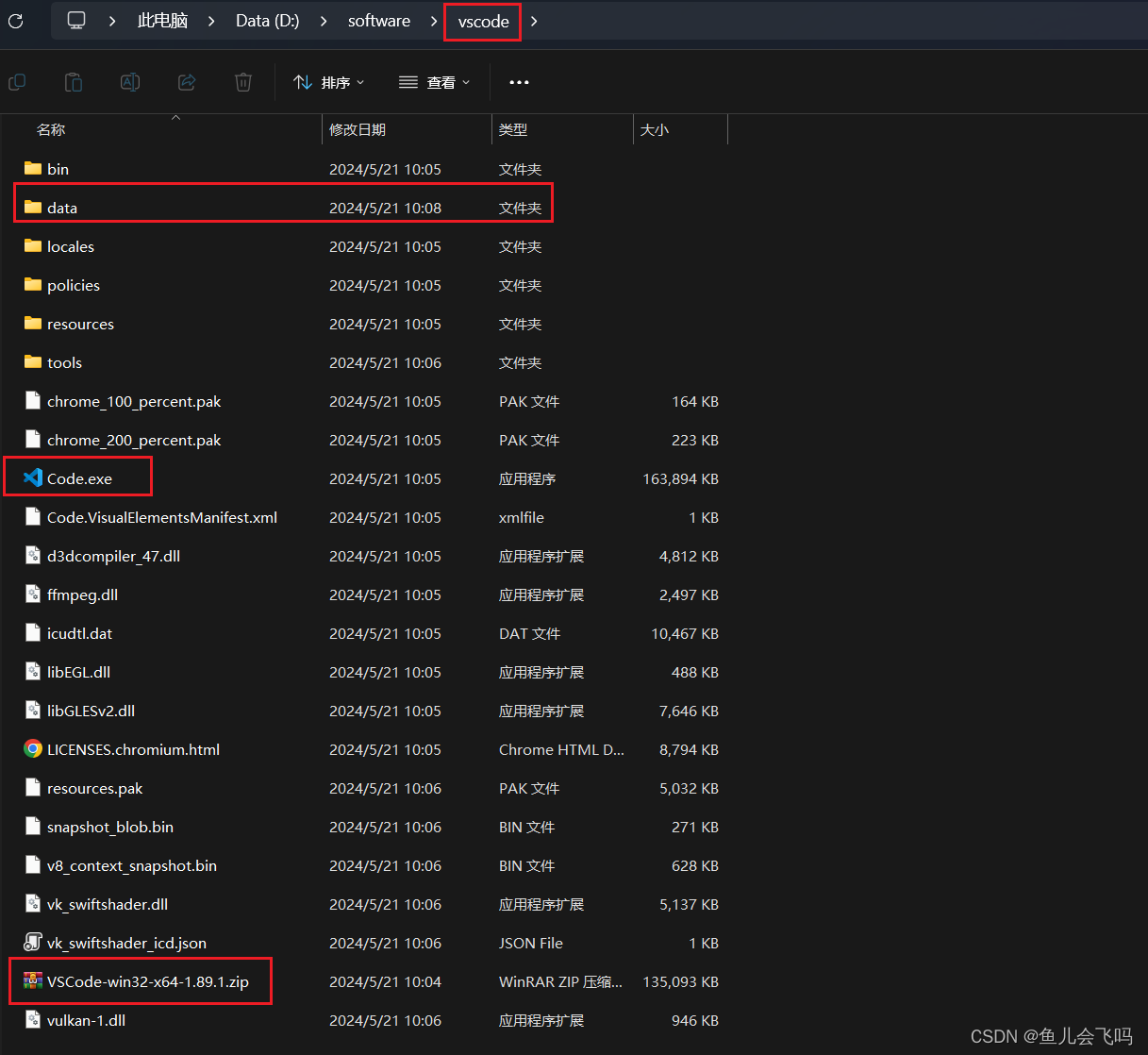
Task: Sort by the 类型 column header
Action: 513,129
